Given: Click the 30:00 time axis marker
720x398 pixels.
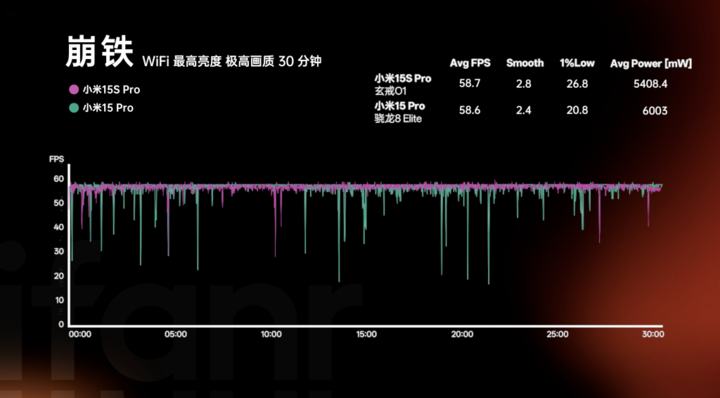Looking at the screenshot, I should 652,334.
